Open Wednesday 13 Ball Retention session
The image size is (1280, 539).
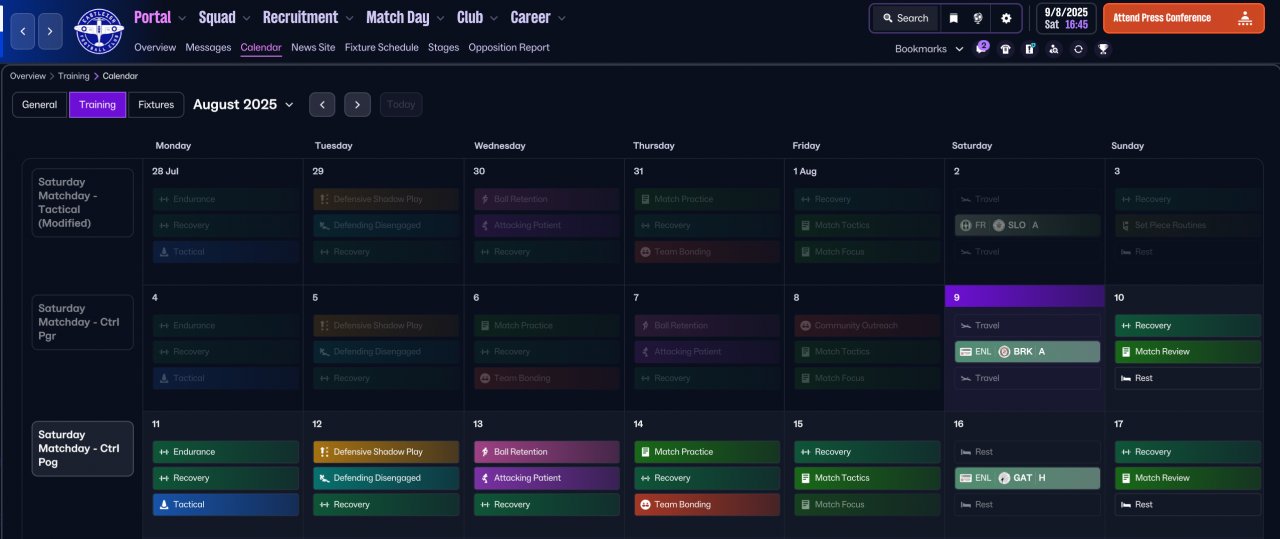coord(547,452)
